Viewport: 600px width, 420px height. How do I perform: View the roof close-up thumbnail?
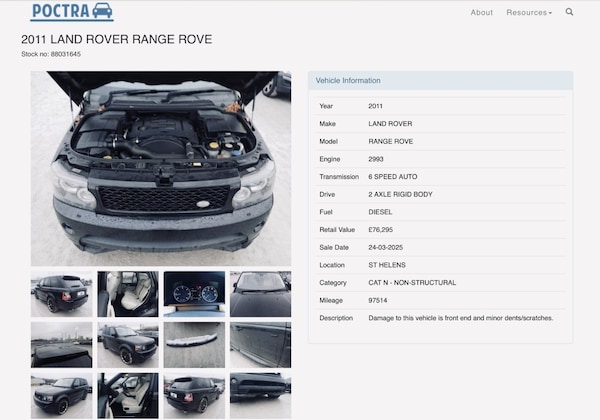click(x=61, y=345)
